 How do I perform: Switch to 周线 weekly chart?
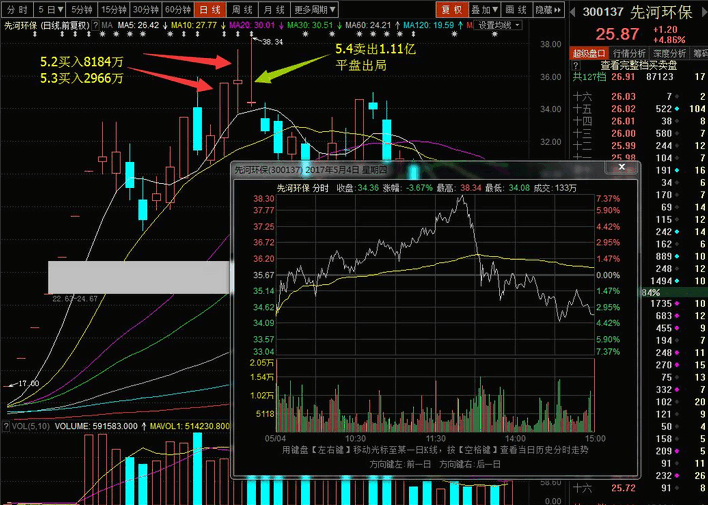[x=242, y=9]
